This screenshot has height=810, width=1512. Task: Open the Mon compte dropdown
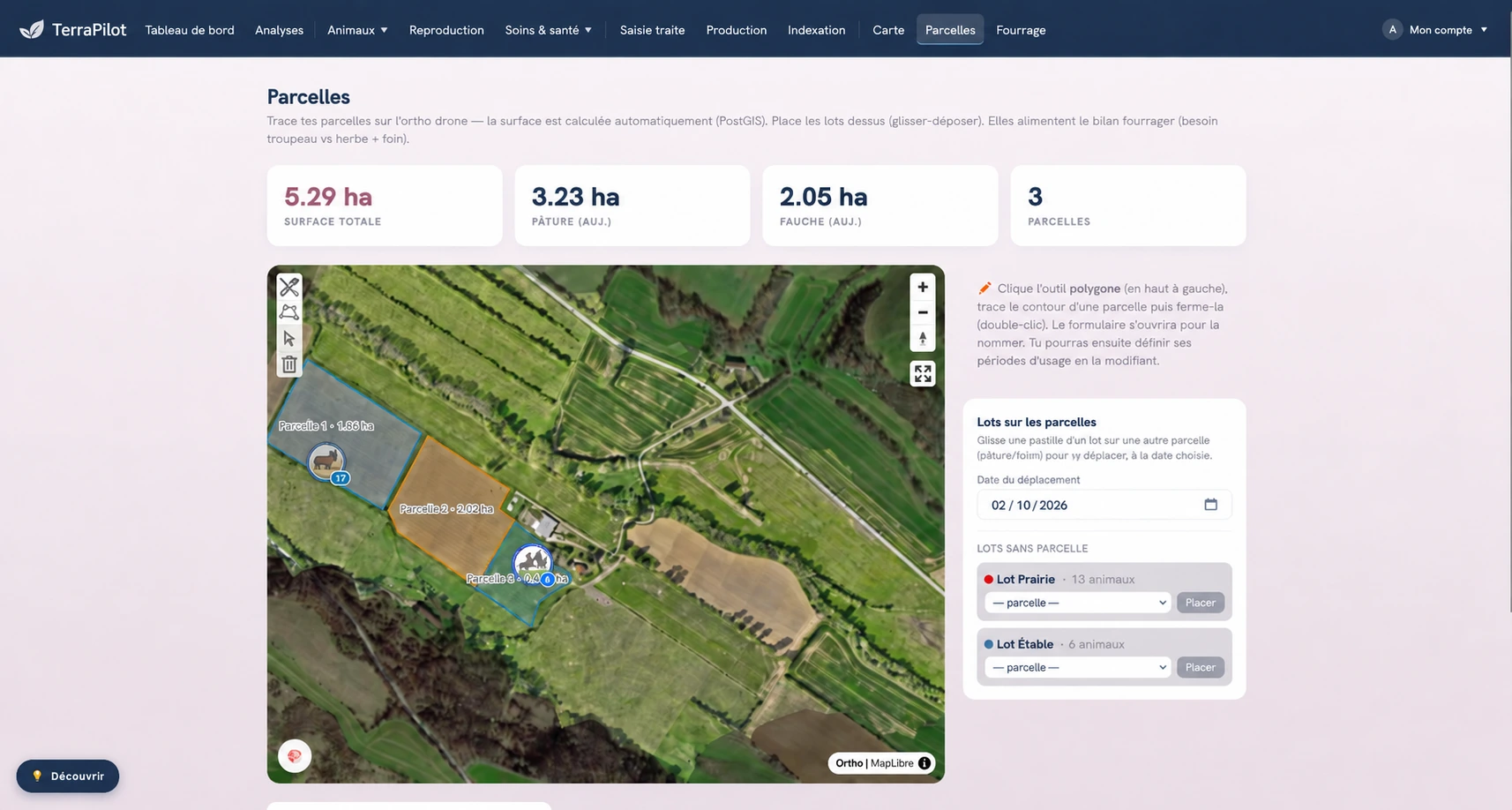click(x=1448, y=30)
